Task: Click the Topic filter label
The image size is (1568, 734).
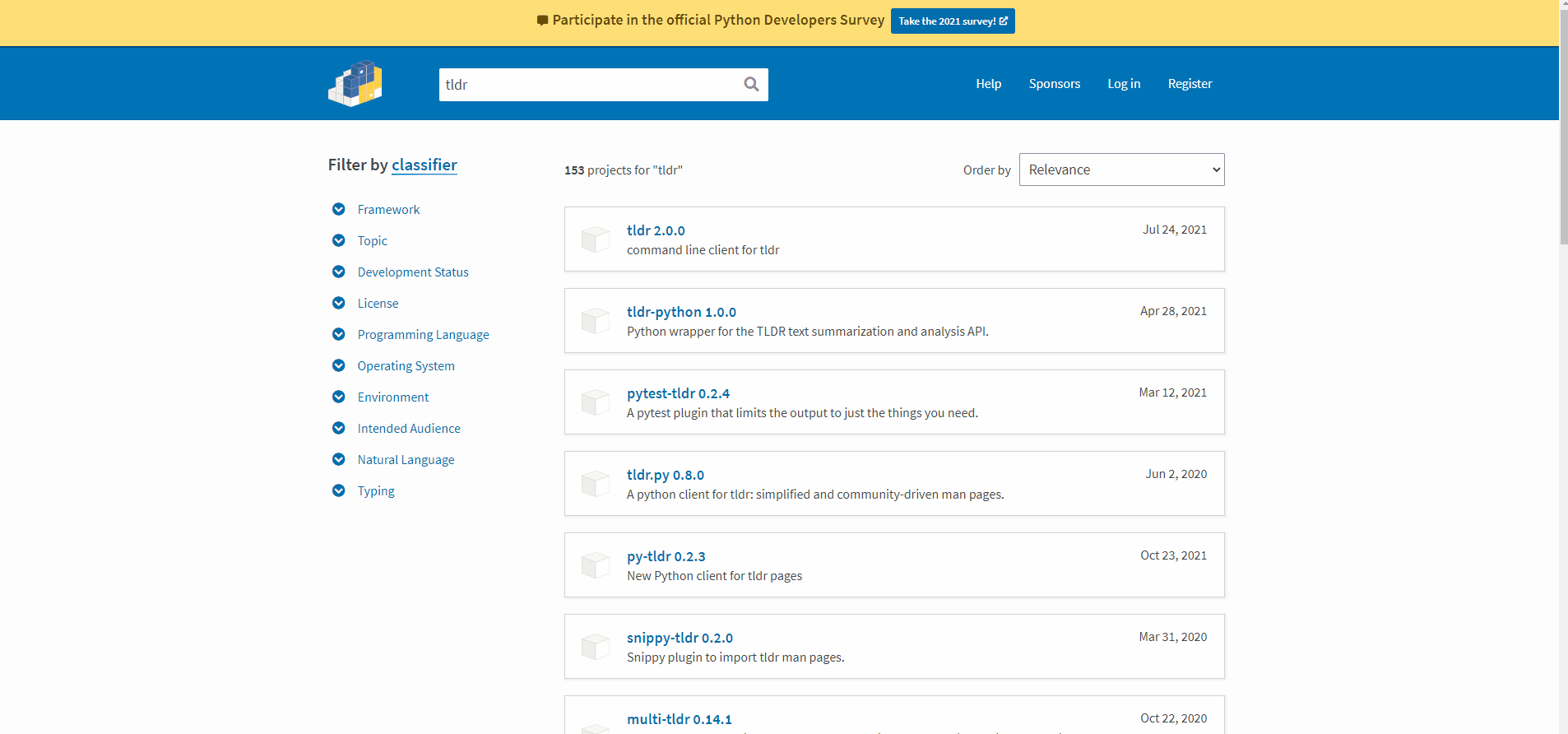Action: pyautogui.click(x=372, y=241)
